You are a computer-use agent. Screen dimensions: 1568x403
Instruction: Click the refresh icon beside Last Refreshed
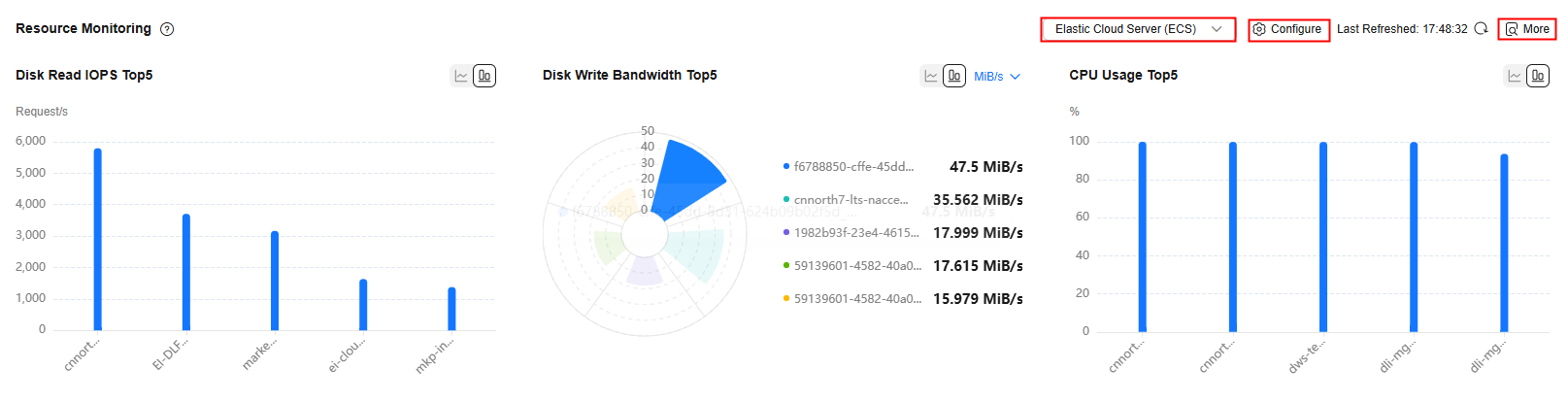[x=1481, y=29]
